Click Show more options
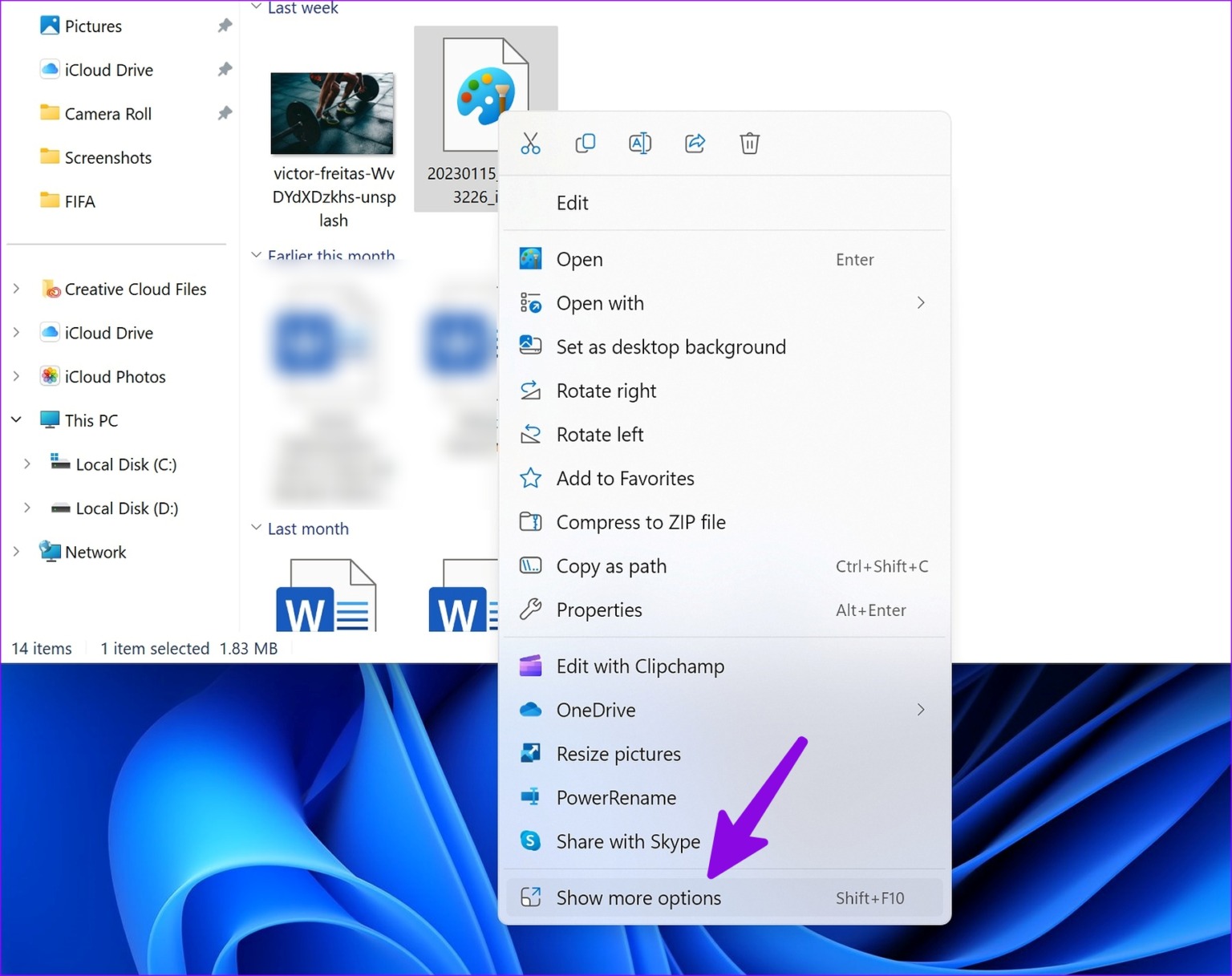1232x976 pixels. (x=638, y=897)
